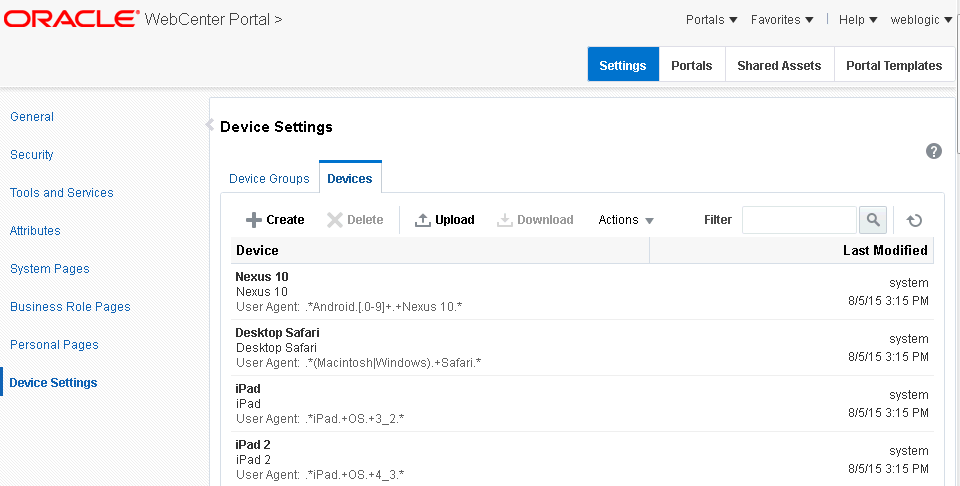This screenshot has height=486, width=960.
Task: Open Business Role Pages link
Action: click(70, 307)
